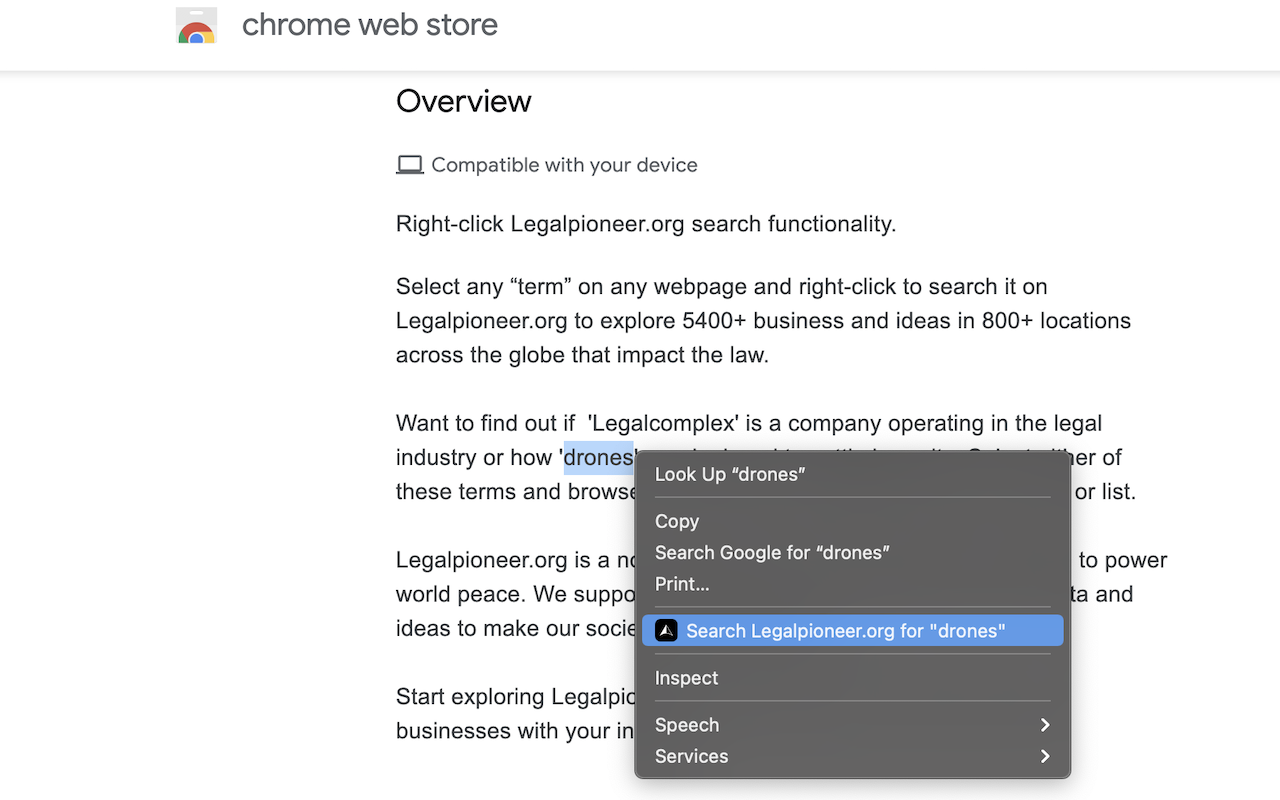Click the Speech menu entry
1280x800 pixels.
pyautogui.click(x=686, y=724)
